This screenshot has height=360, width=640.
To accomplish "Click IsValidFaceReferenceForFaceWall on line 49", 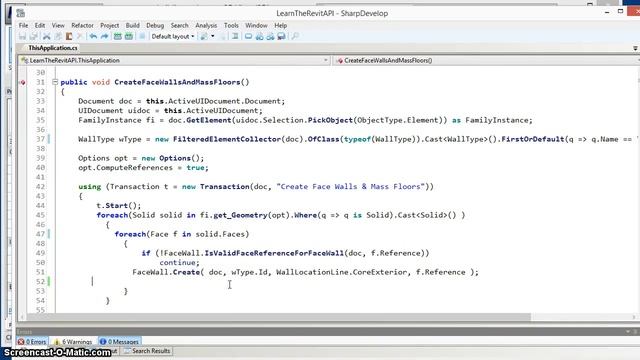I will coord(274,253).
